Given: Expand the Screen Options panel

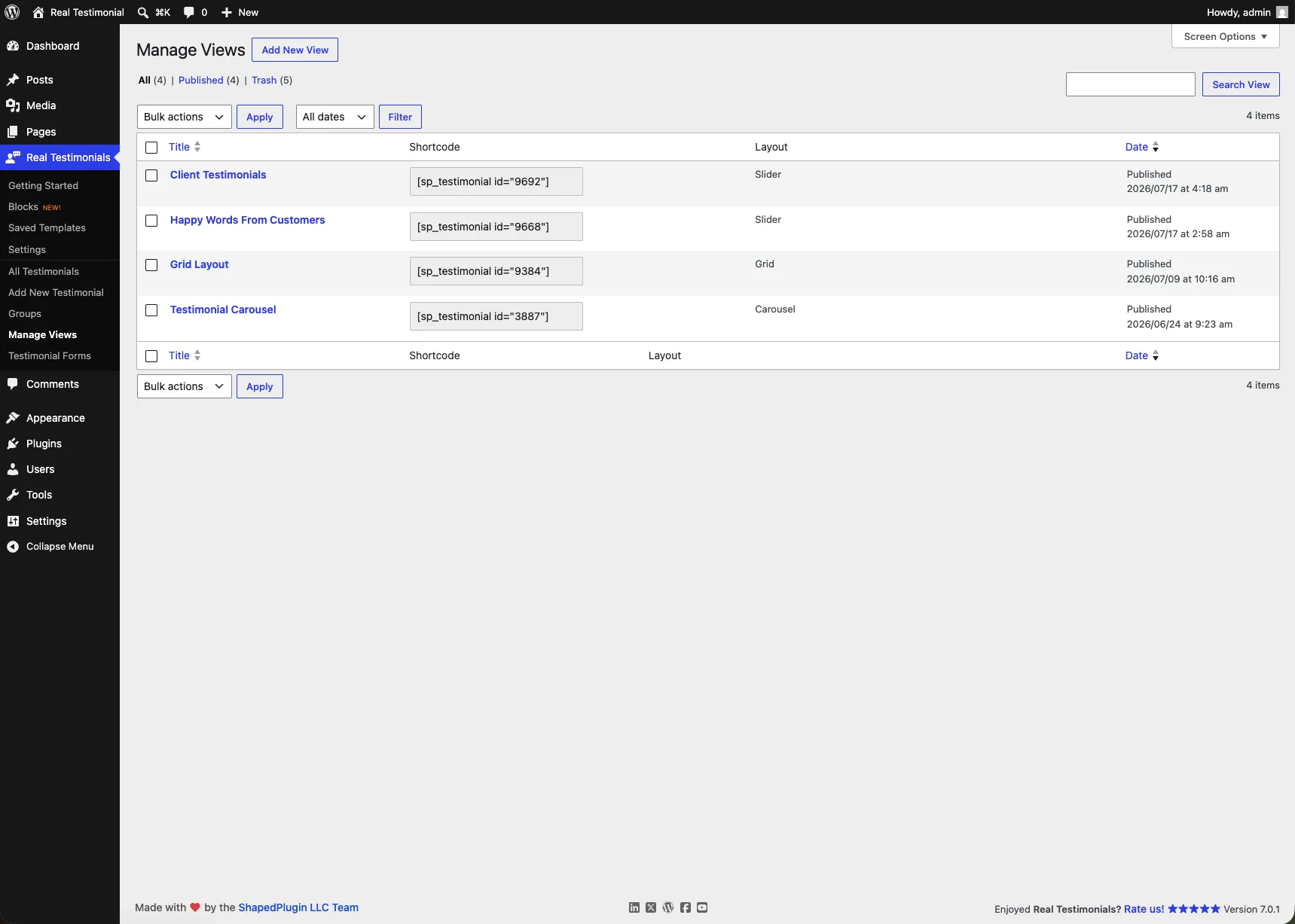Looking at the screenshot, I should [x=1226, y=36].
